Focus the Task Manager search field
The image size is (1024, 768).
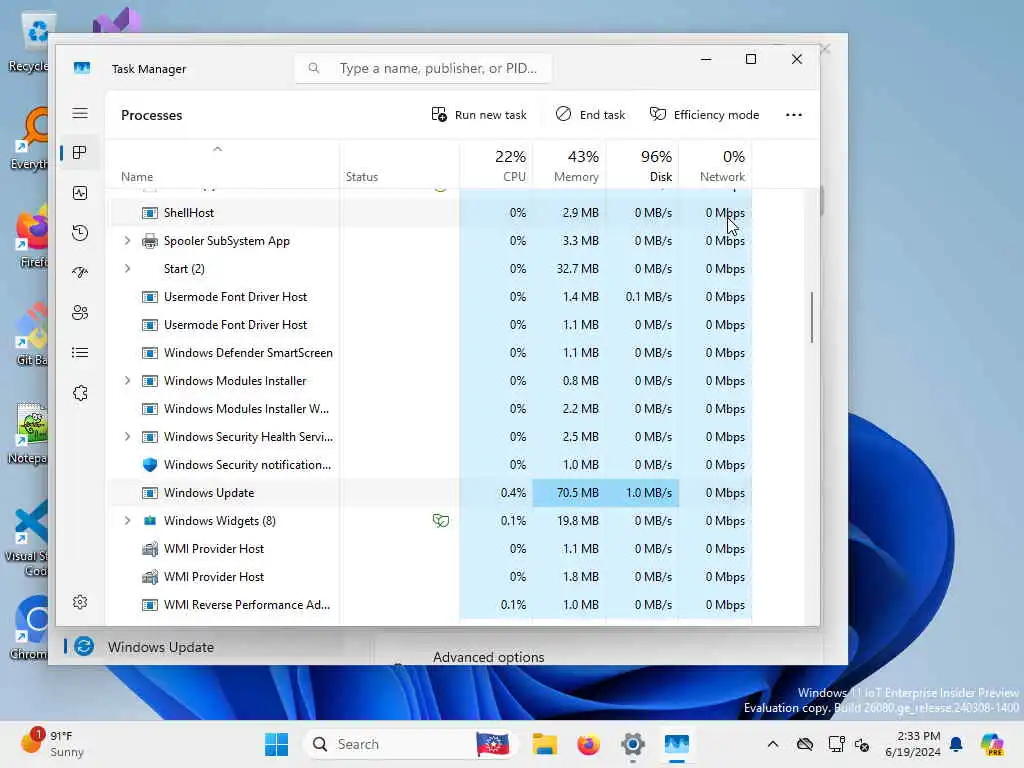(x=423, y=68)
